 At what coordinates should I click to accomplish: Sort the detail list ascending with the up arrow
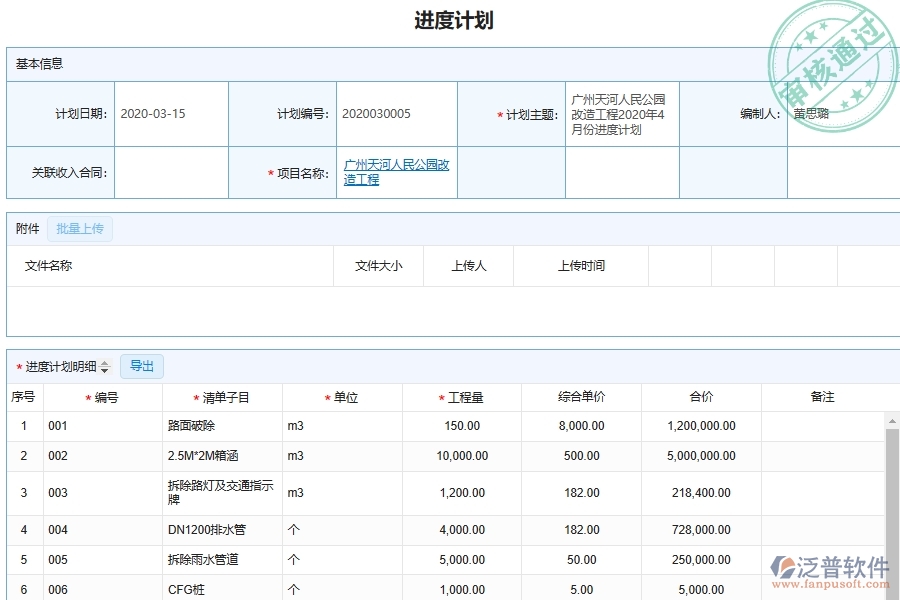point(105,362)
